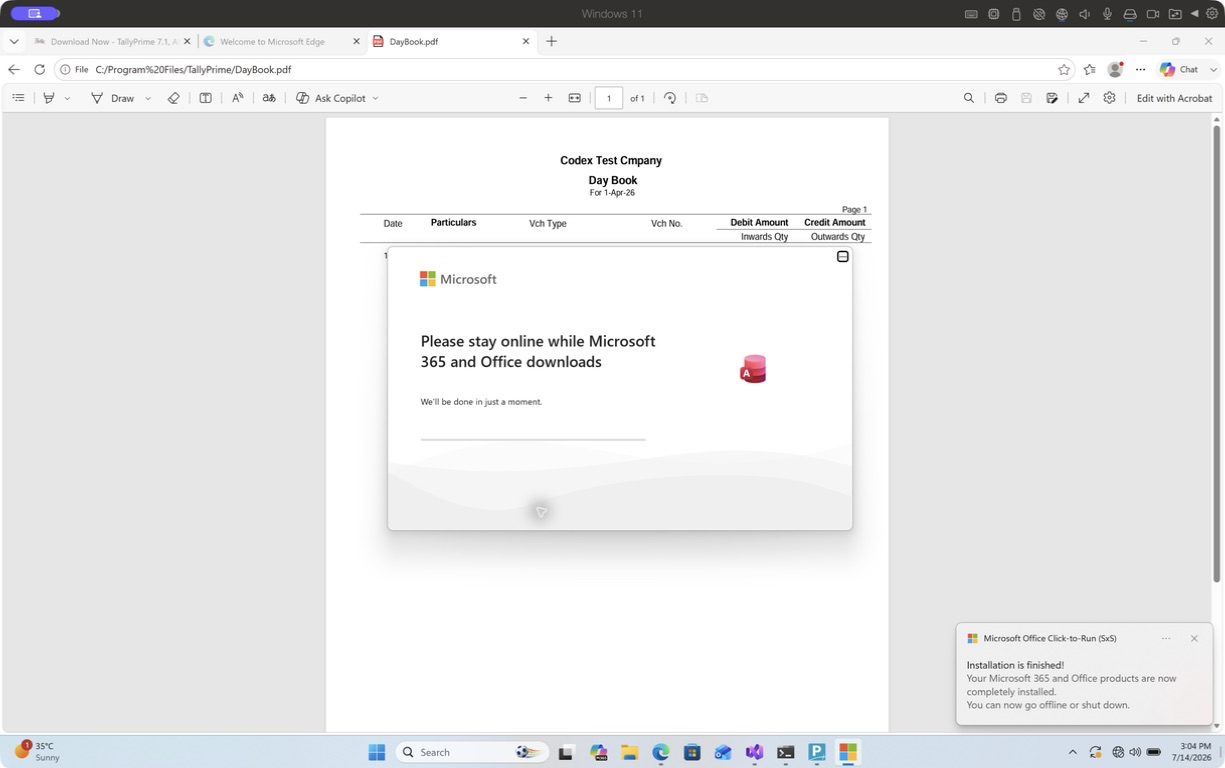
Task: Open Visual Studio from the taskbar
Action: pos(754,752)
